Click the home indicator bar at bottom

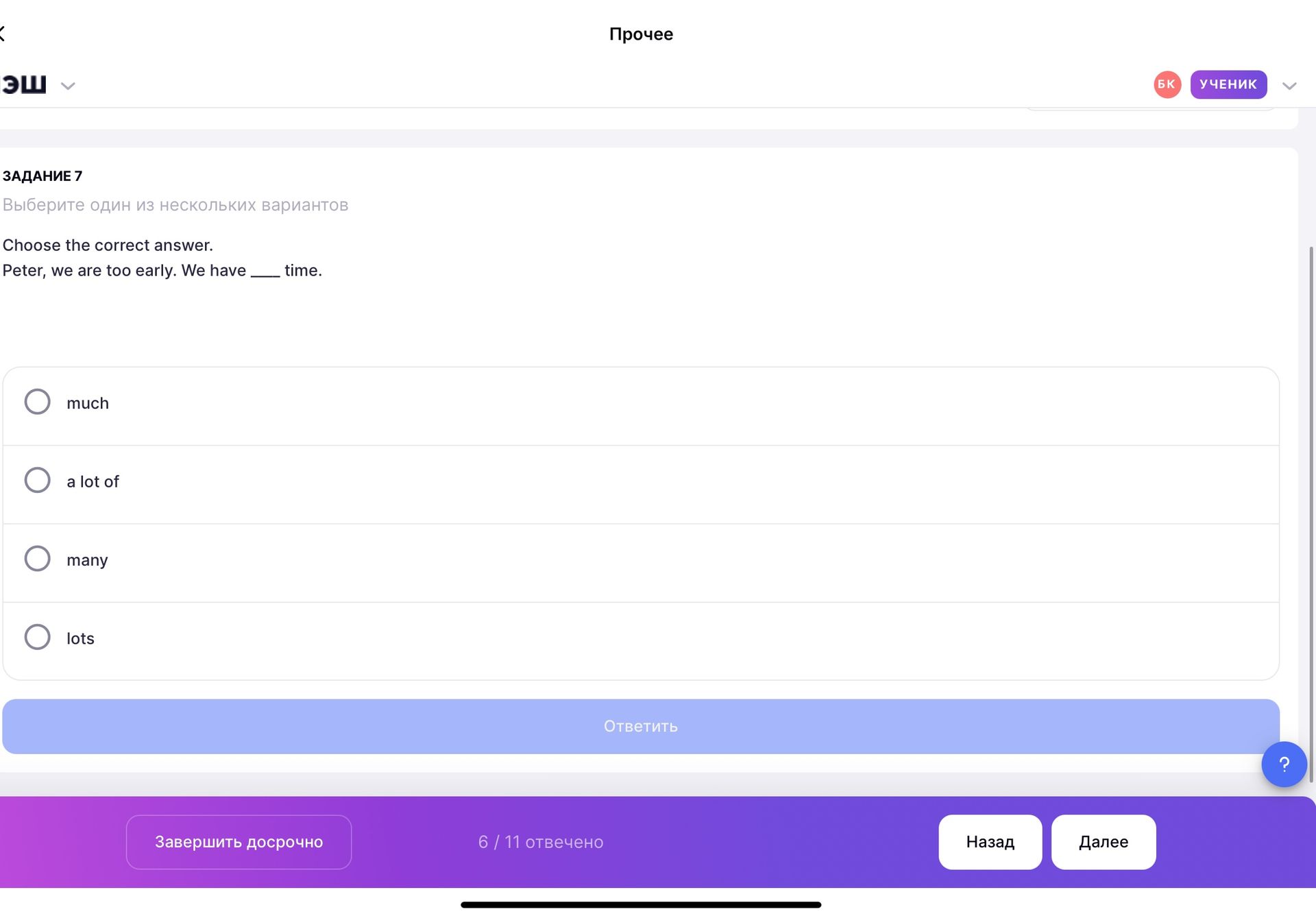[x=641, y=905]
